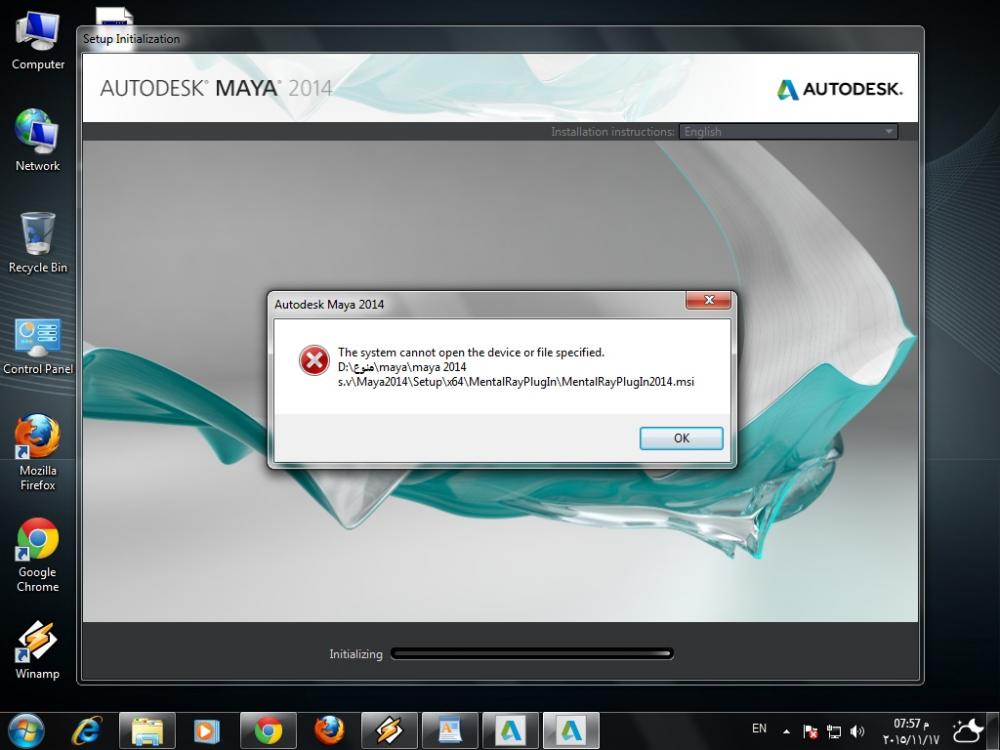Click the Firefox taskbar icon

328,731
